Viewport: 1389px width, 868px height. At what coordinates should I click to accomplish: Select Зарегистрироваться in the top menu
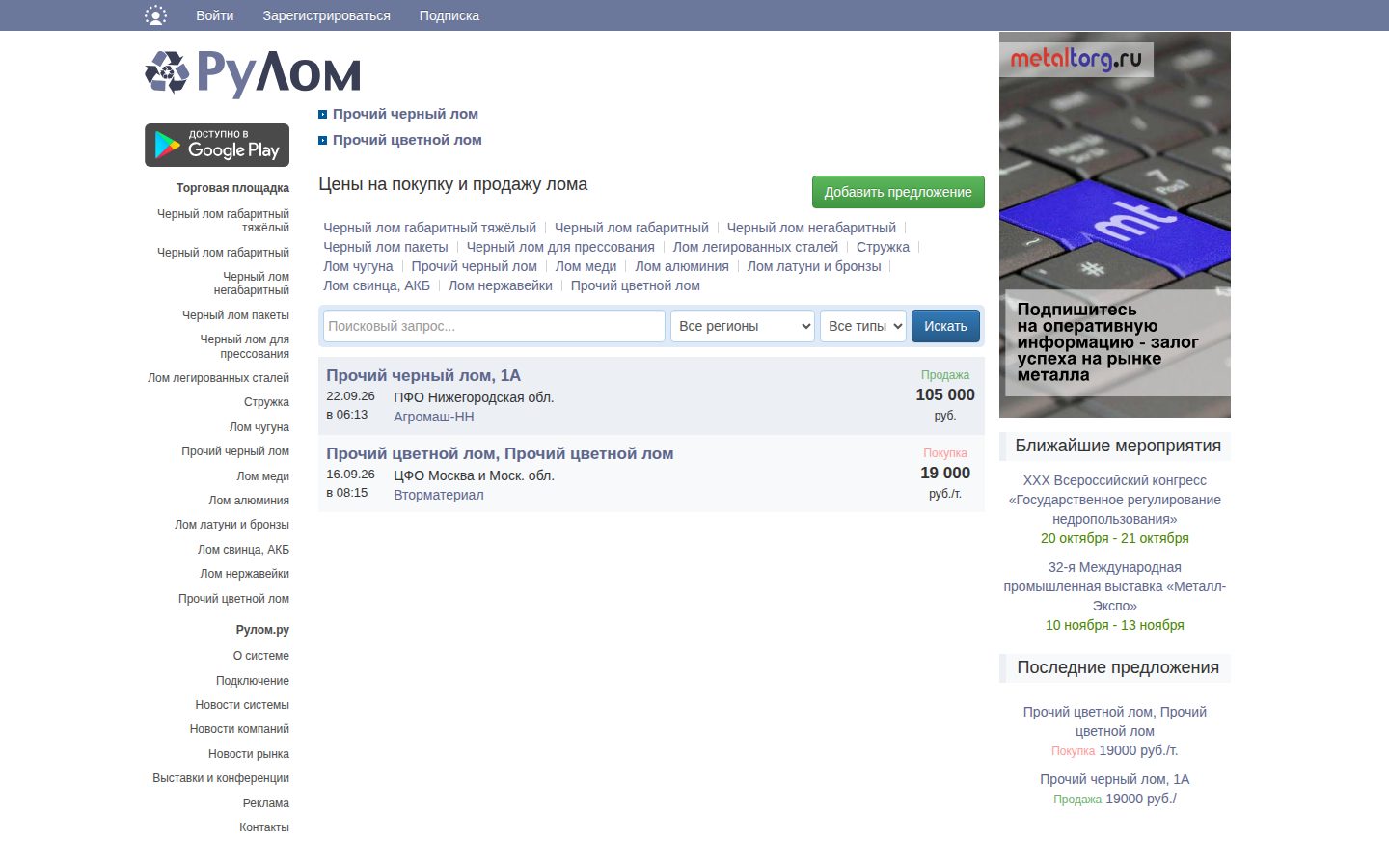(x=327, y=15)
